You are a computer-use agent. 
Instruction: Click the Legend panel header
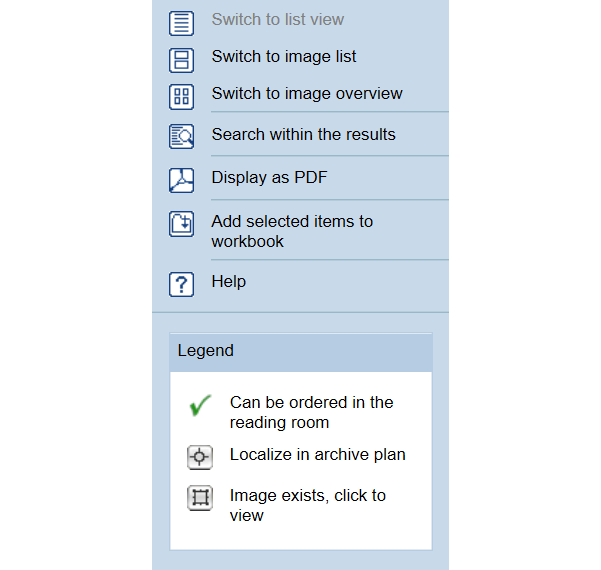(x=301, y=352)
